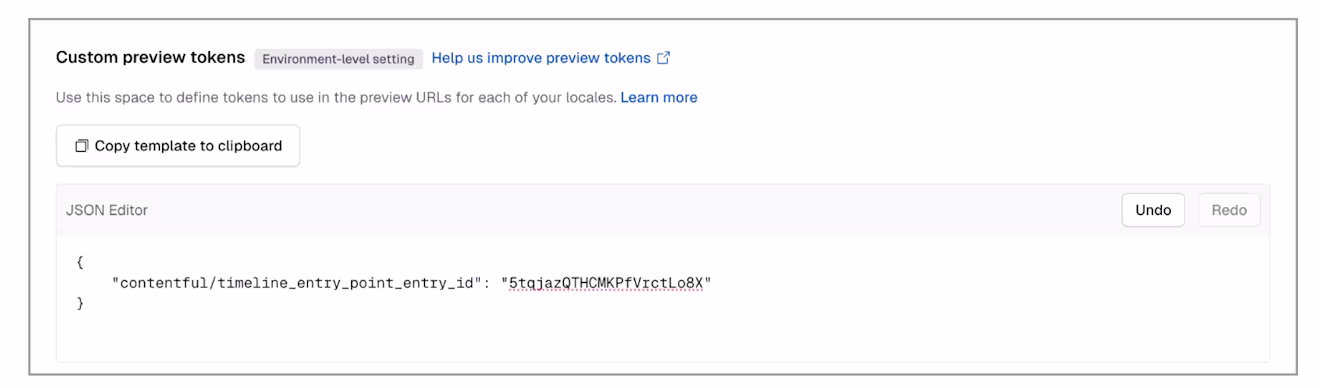Follow the Learn more link
The width and height of the screenshot is (1320, 388).
(x=659, y=98)
